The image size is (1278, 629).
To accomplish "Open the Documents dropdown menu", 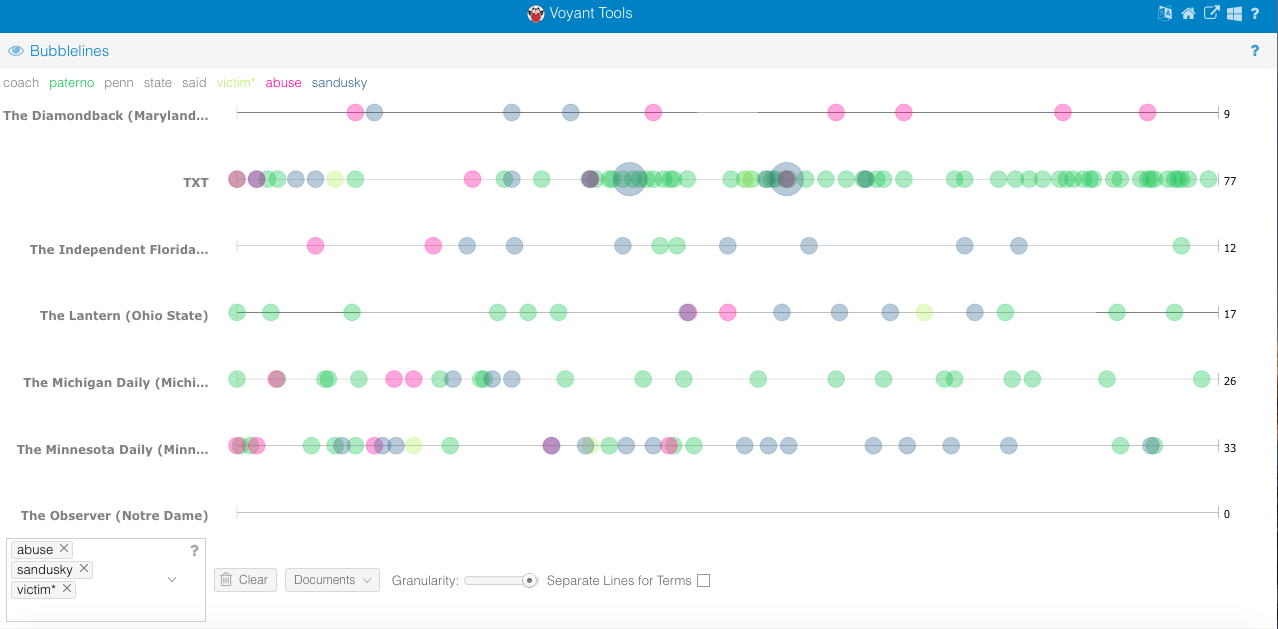I will 332,580.
